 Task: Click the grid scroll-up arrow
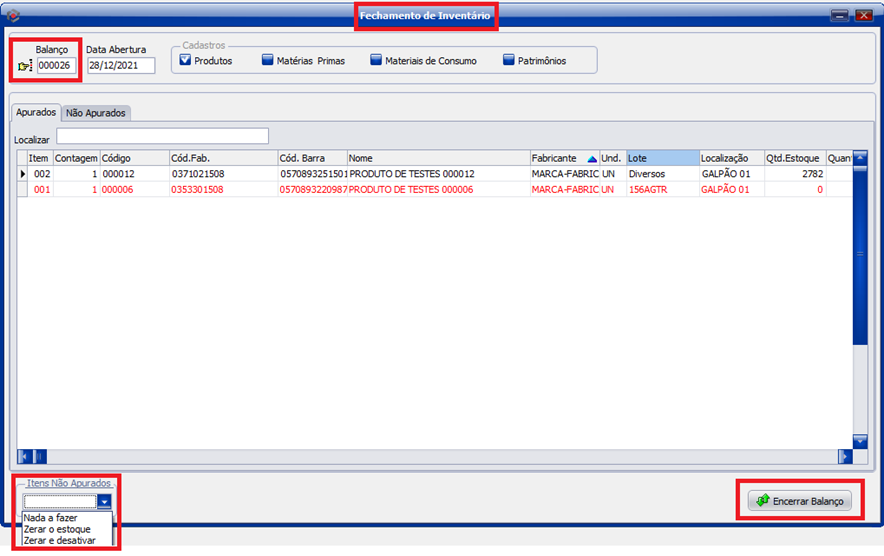click(x=859, y=157)
